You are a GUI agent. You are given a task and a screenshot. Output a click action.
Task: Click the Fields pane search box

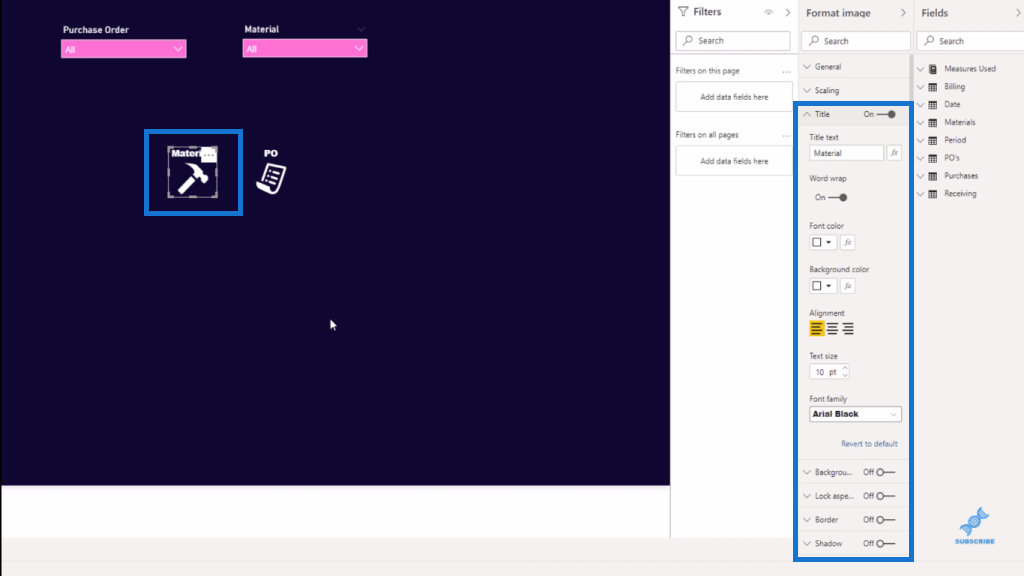coord(970,41)
